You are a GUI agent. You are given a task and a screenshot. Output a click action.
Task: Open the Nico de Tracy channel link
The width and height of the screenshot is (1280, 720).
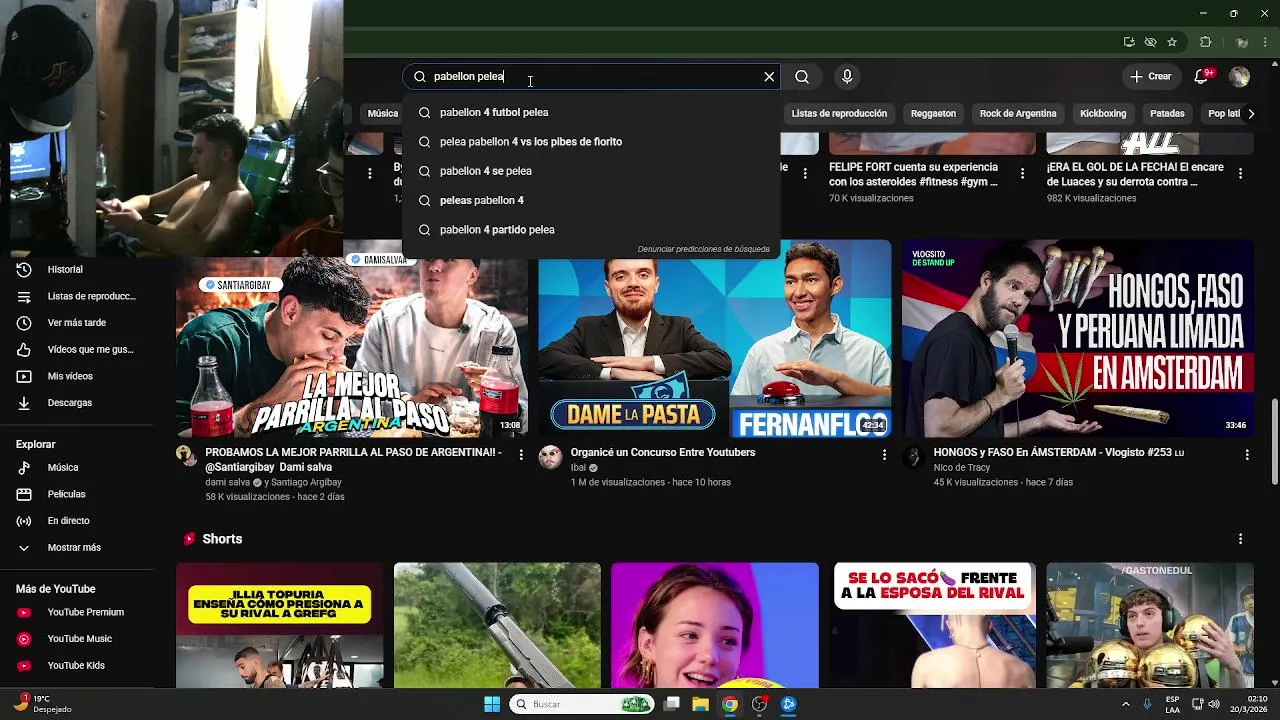coord(962,468)
